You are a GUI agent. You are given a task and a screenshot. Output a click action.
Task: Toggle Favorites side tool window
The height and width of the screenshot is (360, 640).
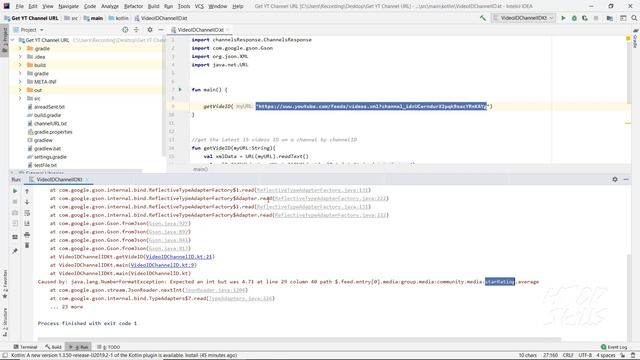(5, 284)
